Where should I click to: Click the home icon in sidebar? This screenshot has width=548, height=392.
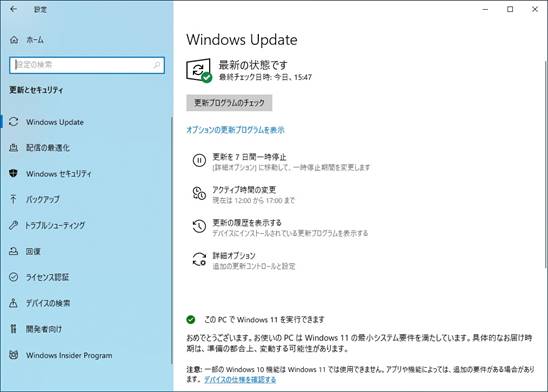point(14,40)
